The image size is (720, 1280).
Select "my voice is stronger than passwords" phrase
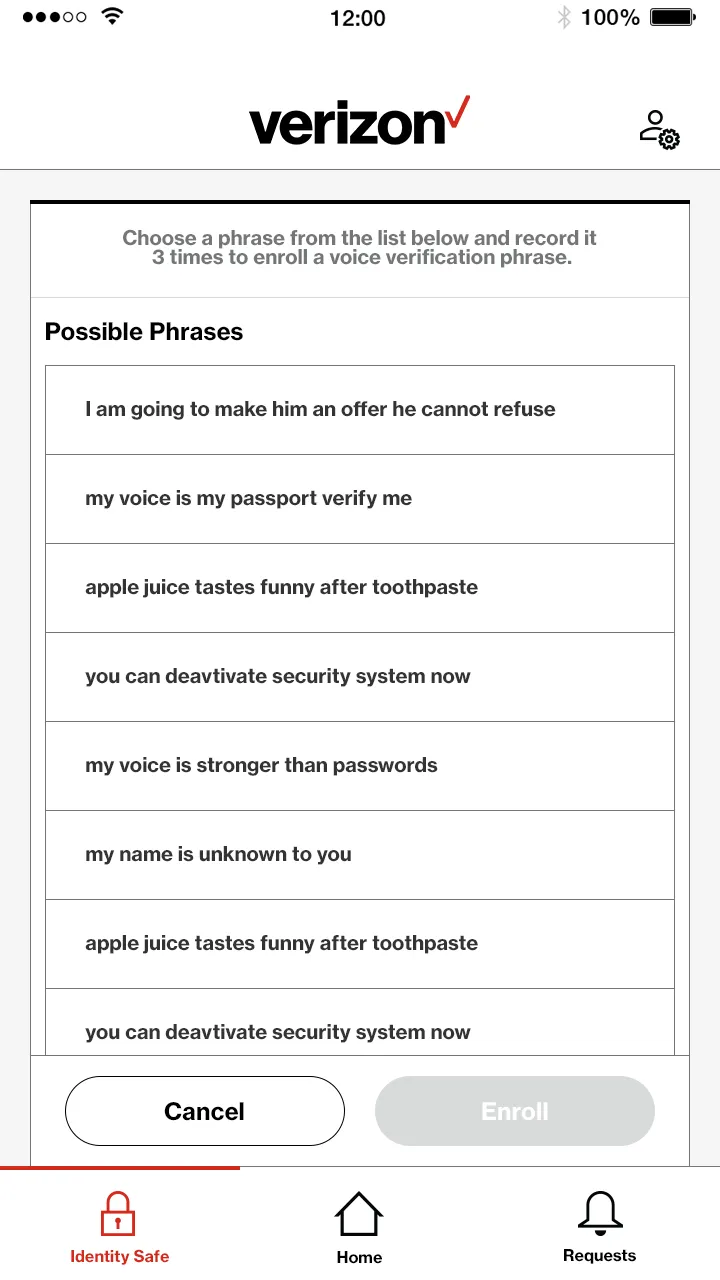point(360,766)
